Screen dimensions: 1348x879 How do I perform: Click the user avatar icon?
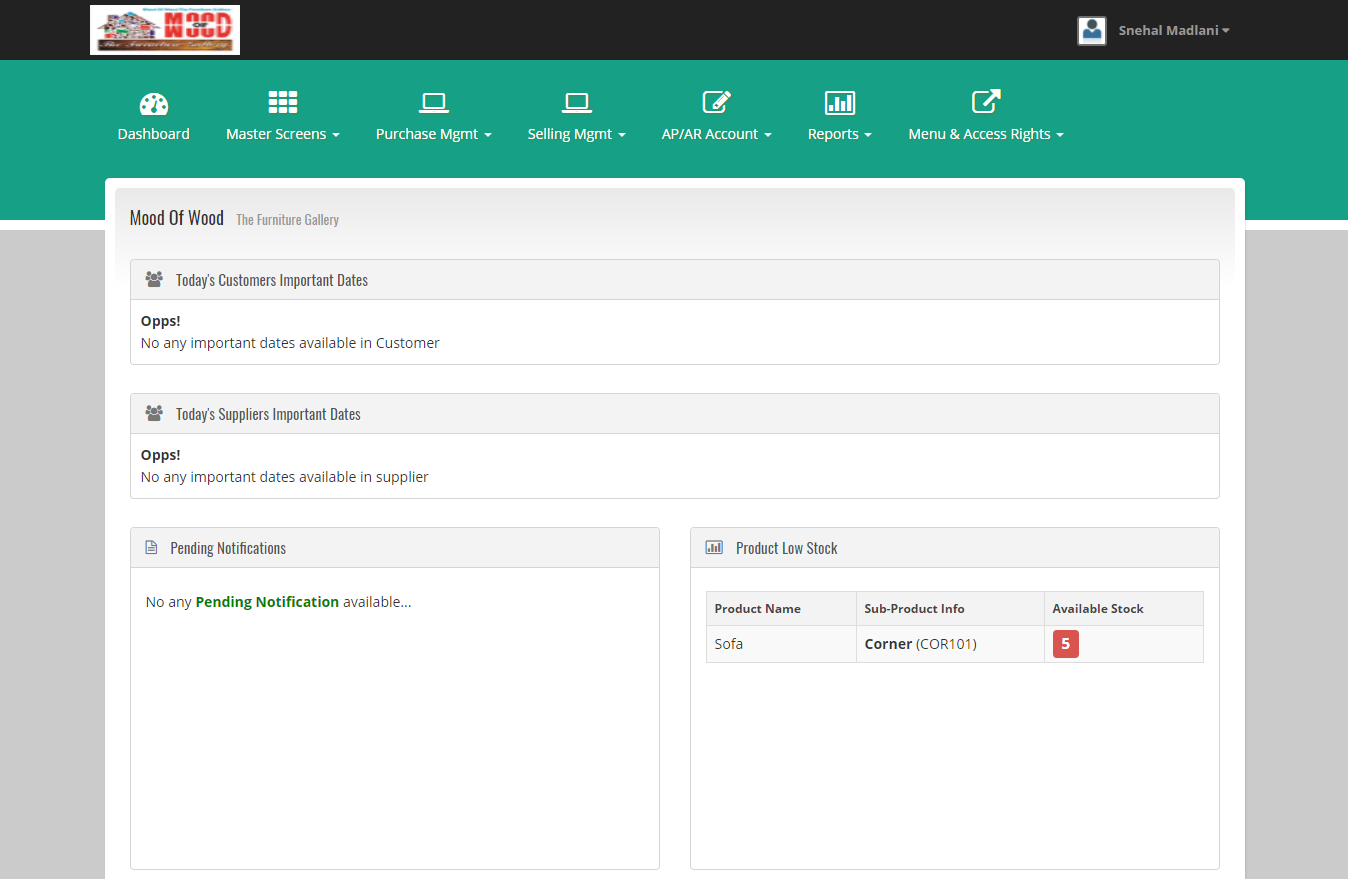point(1092,31)
